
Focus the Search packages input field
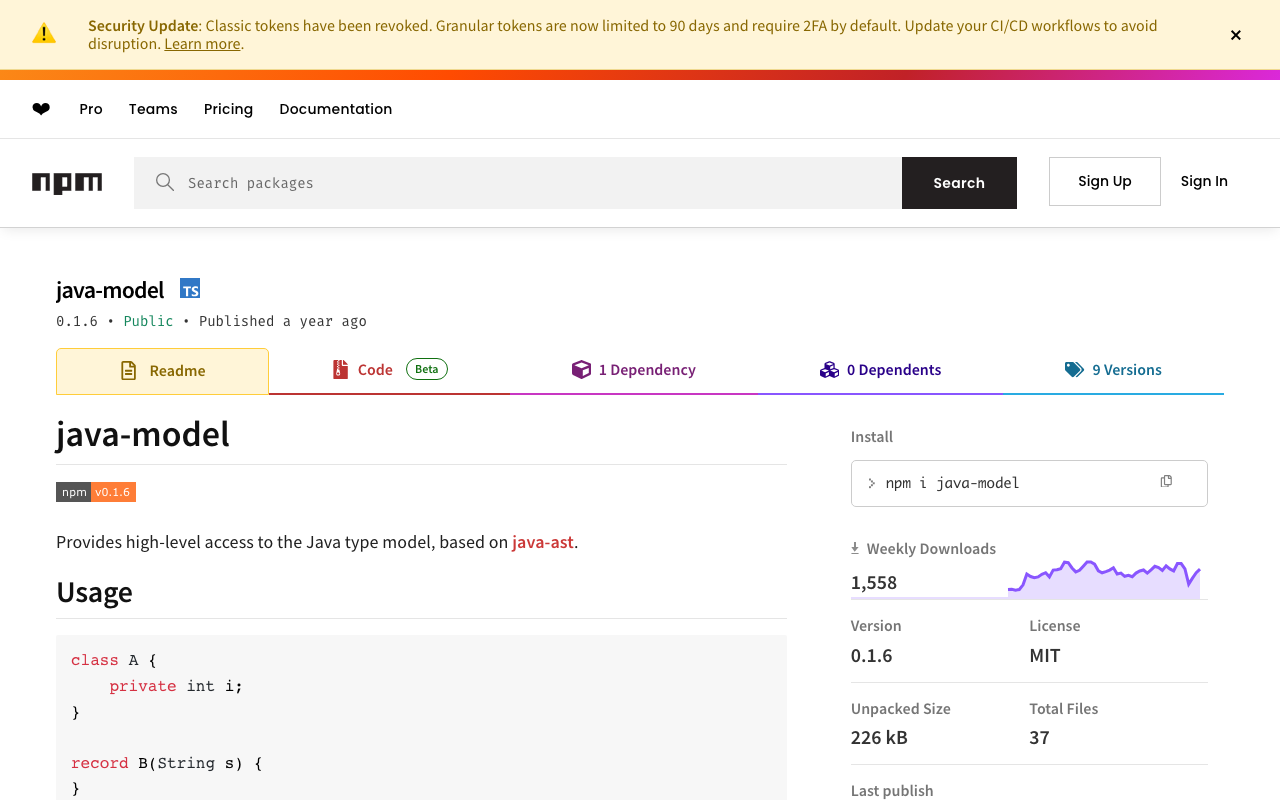[540, 183]
